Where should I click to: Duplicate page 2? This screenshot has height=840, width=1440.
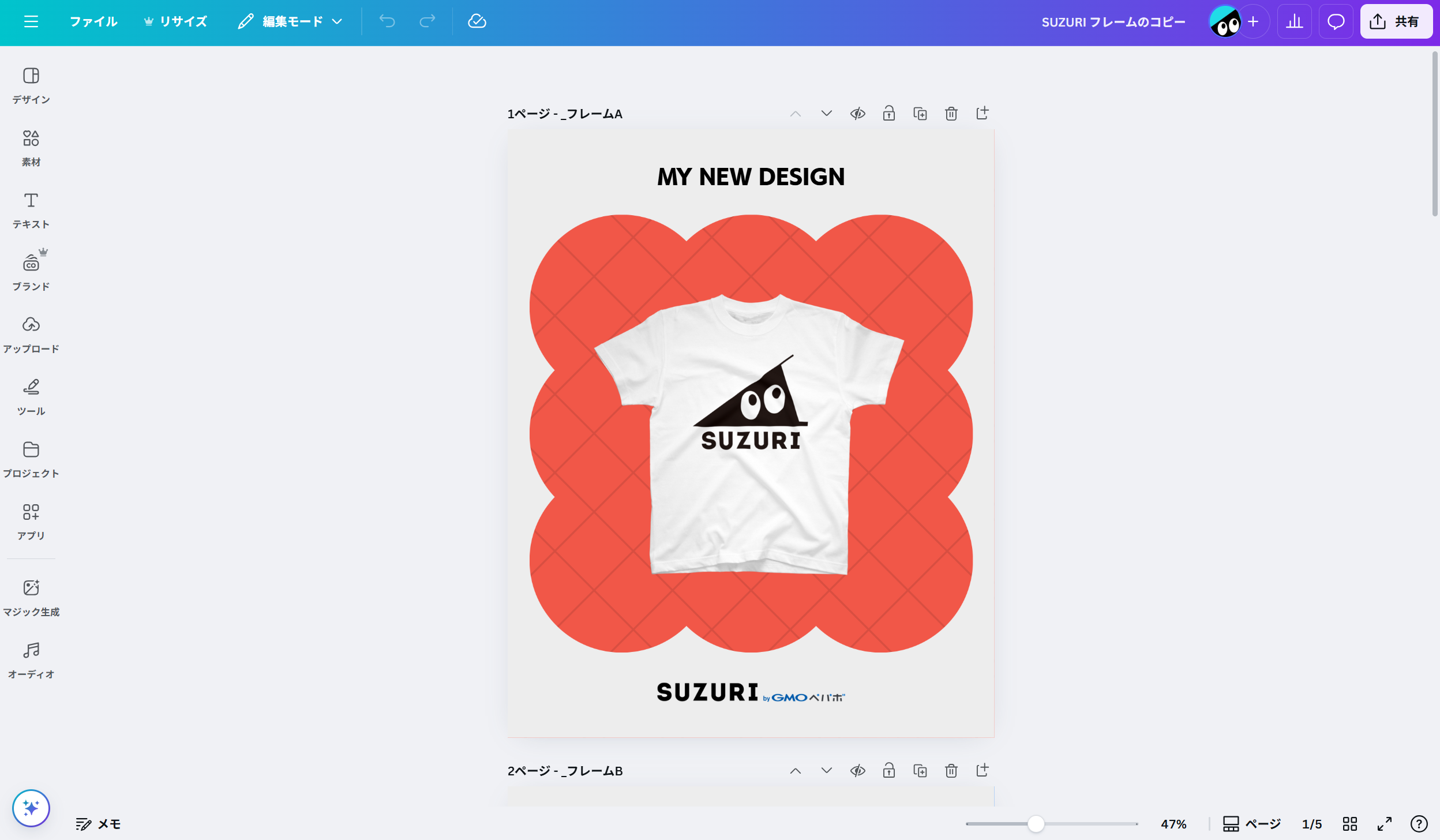(x=920, y=771)
